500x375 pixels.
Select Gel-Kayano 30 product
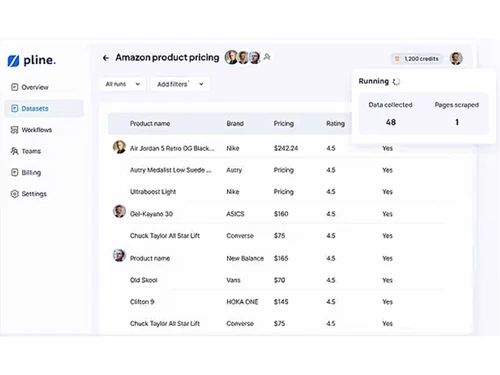151,214
